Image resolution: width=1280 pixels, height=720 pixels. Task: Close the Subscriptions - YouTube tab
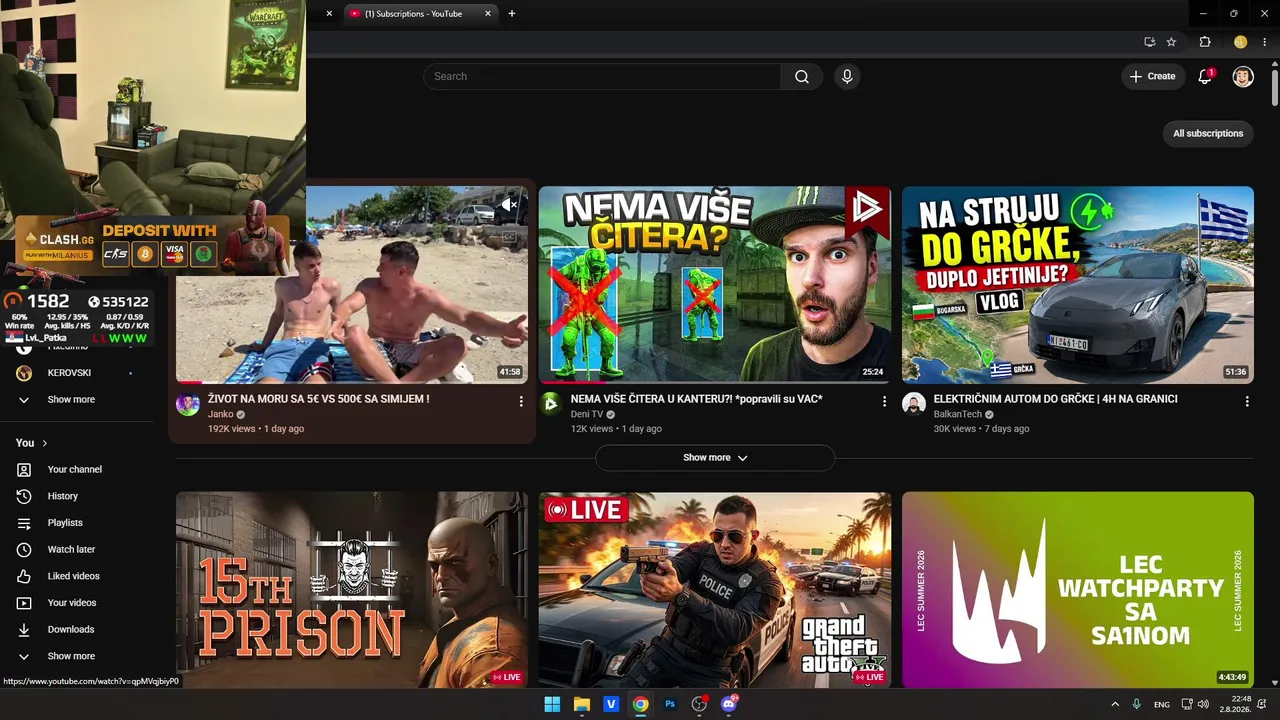point(488,14)
